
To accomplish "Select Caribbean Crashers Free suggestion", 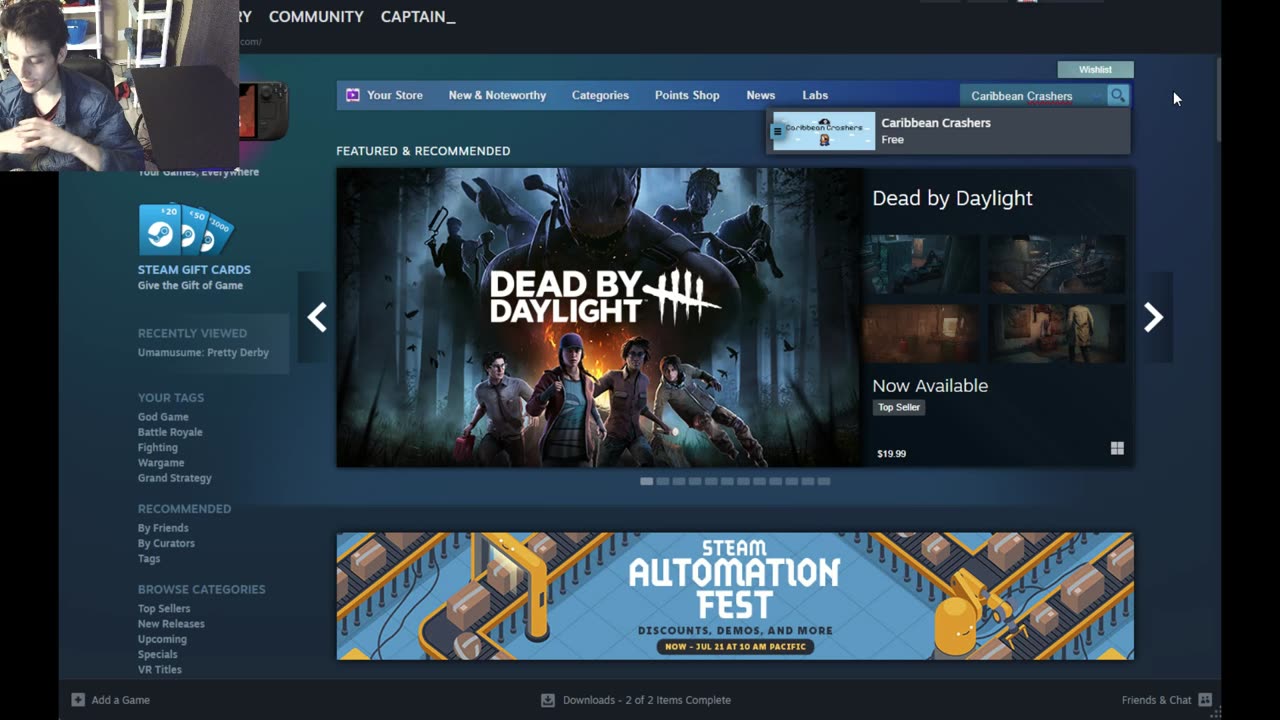I will tap(948, 131).
